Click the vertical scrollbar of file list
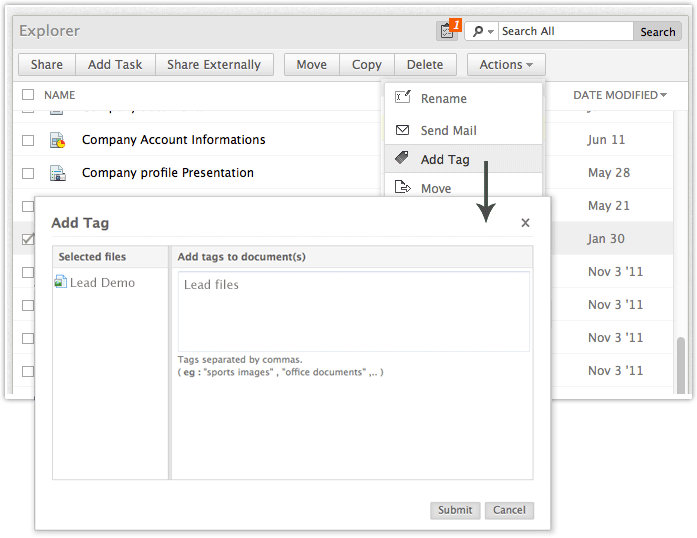This screenshot has height=538, width=697. tap(681, 364)
